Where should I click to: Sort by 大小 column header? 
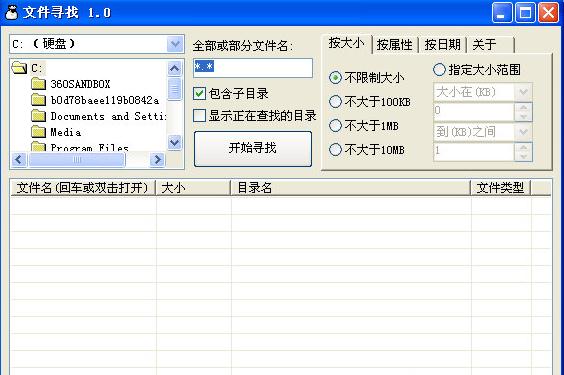pyautogui.click(x=193, y=188)
